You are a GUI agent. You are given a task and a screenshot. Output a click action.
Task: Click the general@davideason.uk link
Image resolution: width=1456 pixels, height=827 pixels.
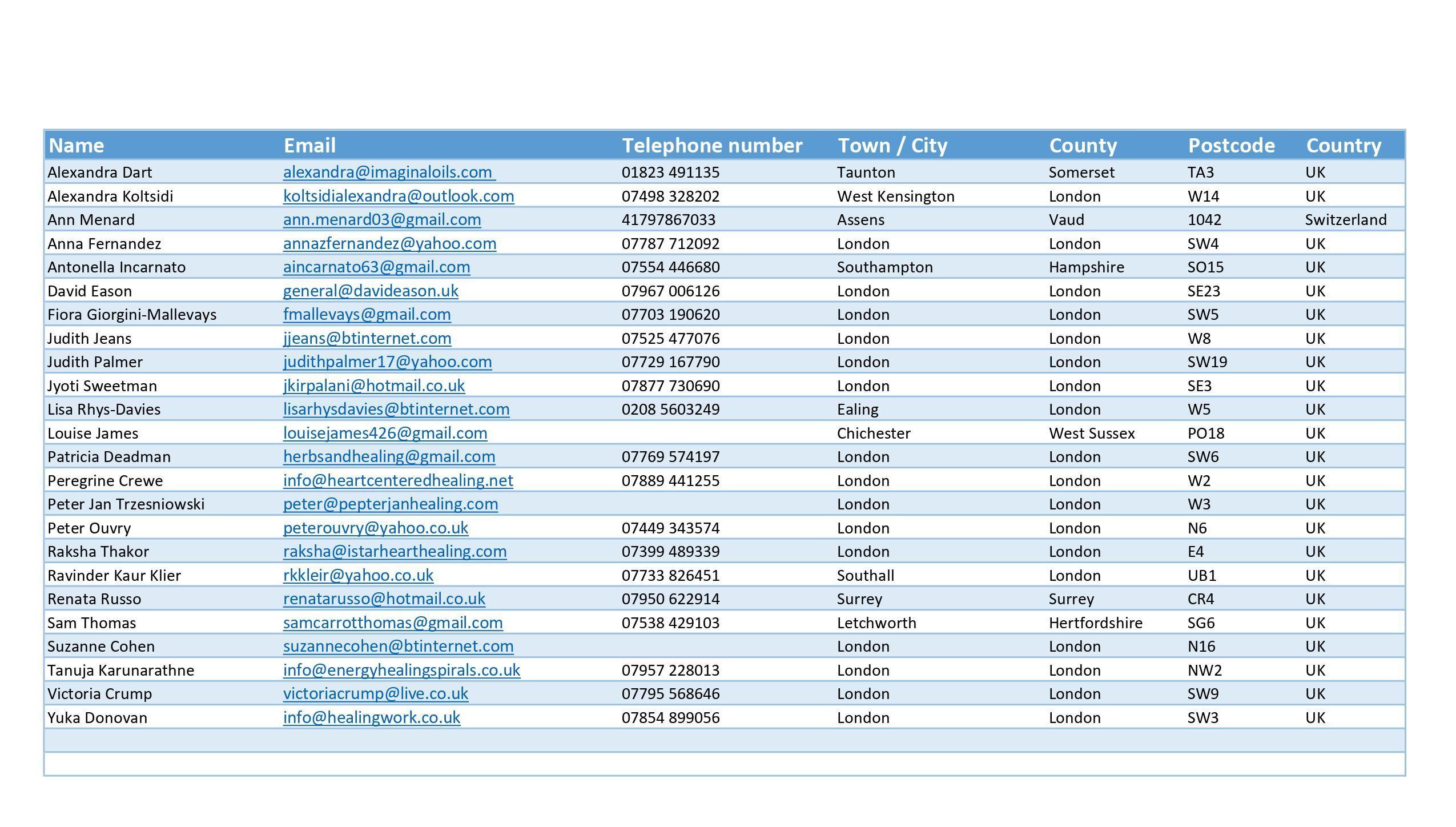point(371,291)
